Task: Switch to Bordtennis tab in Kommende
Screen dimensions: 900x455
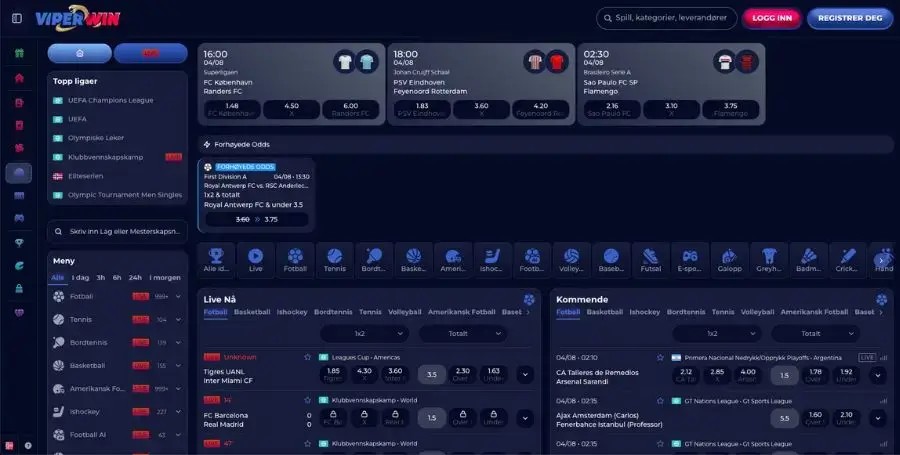Action: pos(686,312)
